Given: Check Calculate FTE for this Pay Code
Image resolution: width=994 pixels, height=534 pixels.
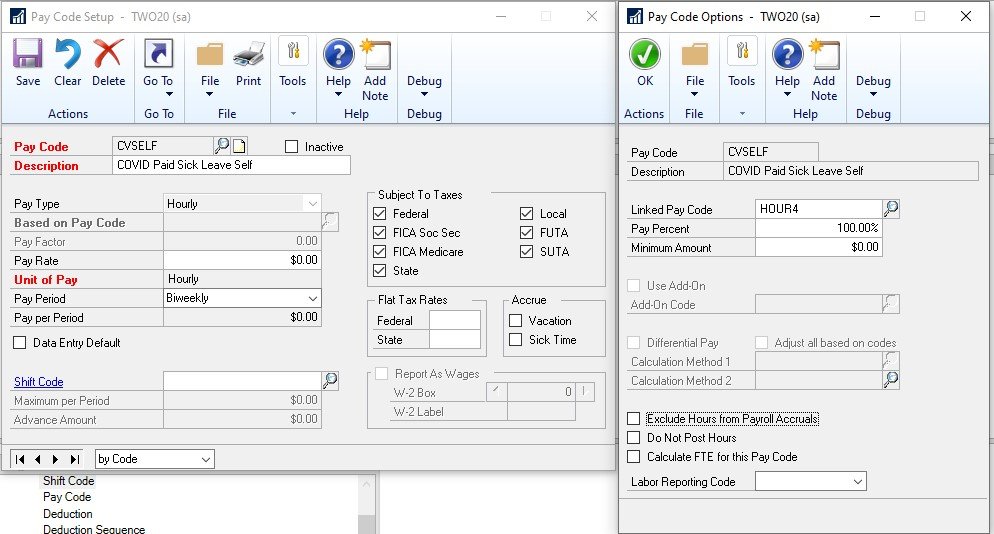Looking at the screenshot, I should pos(633,457).
